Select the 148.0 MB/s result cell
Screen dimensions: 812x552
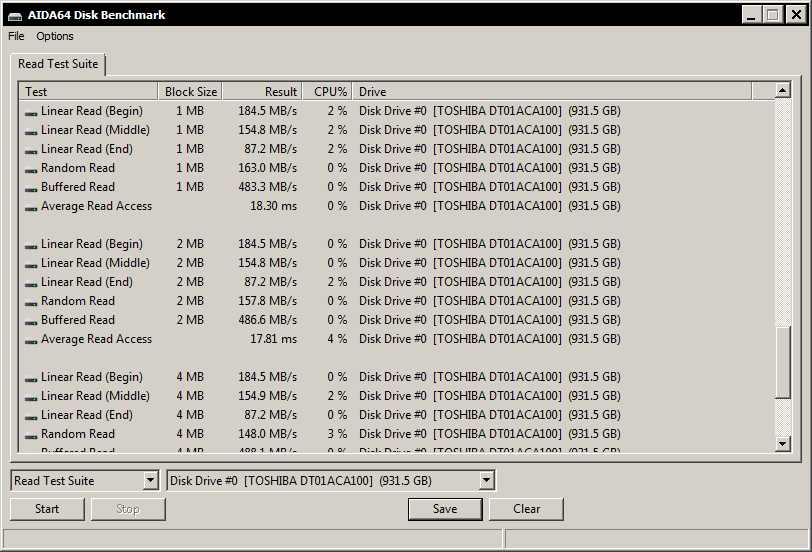[x=267, y=434]
